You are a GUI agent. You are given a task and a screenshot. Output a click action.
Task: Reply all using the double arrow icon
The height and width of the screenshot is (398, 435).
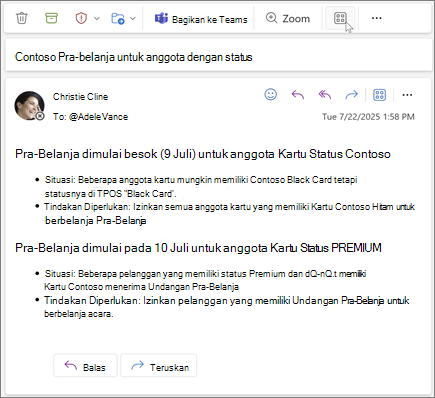point(325,95)
